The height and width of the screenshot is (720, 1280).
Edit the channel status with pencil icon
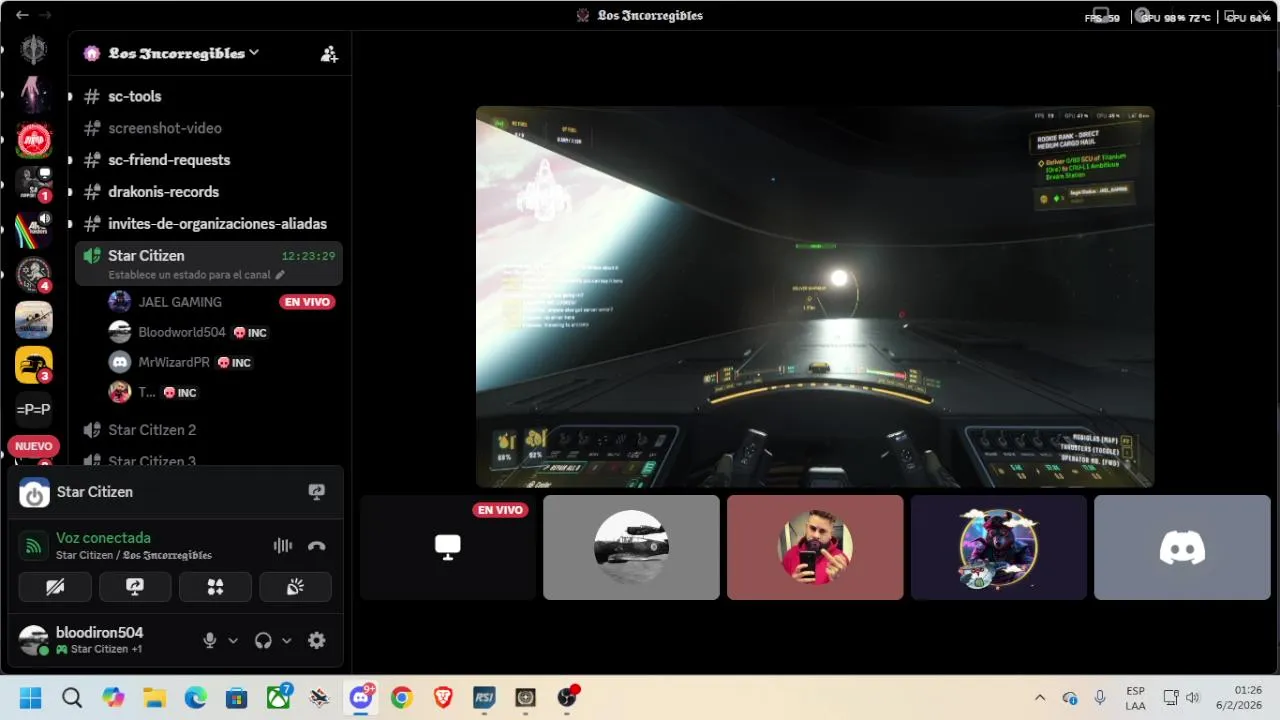click(280, 274)
